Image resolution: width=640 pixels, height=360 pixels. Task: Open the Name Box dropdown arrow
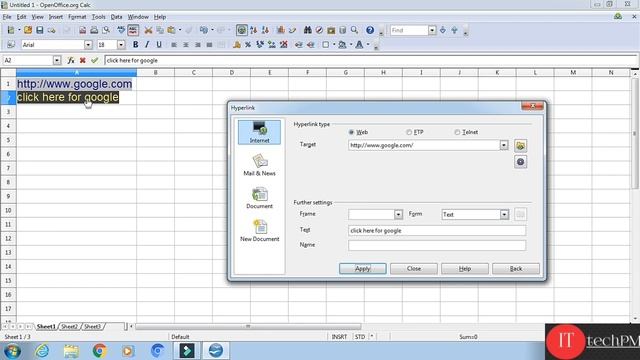coord(57,60)
